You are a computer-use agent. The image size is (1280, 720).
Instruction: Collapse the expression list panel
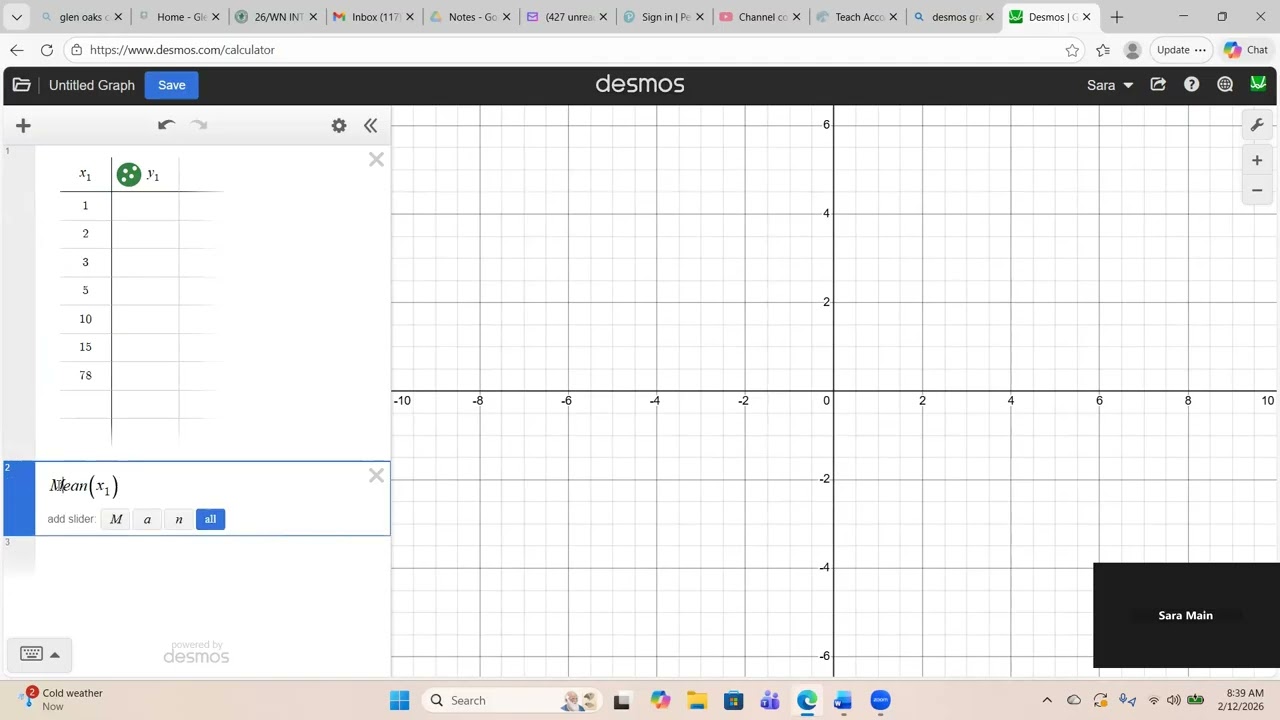pyautogui.click(x=370, y=125)
